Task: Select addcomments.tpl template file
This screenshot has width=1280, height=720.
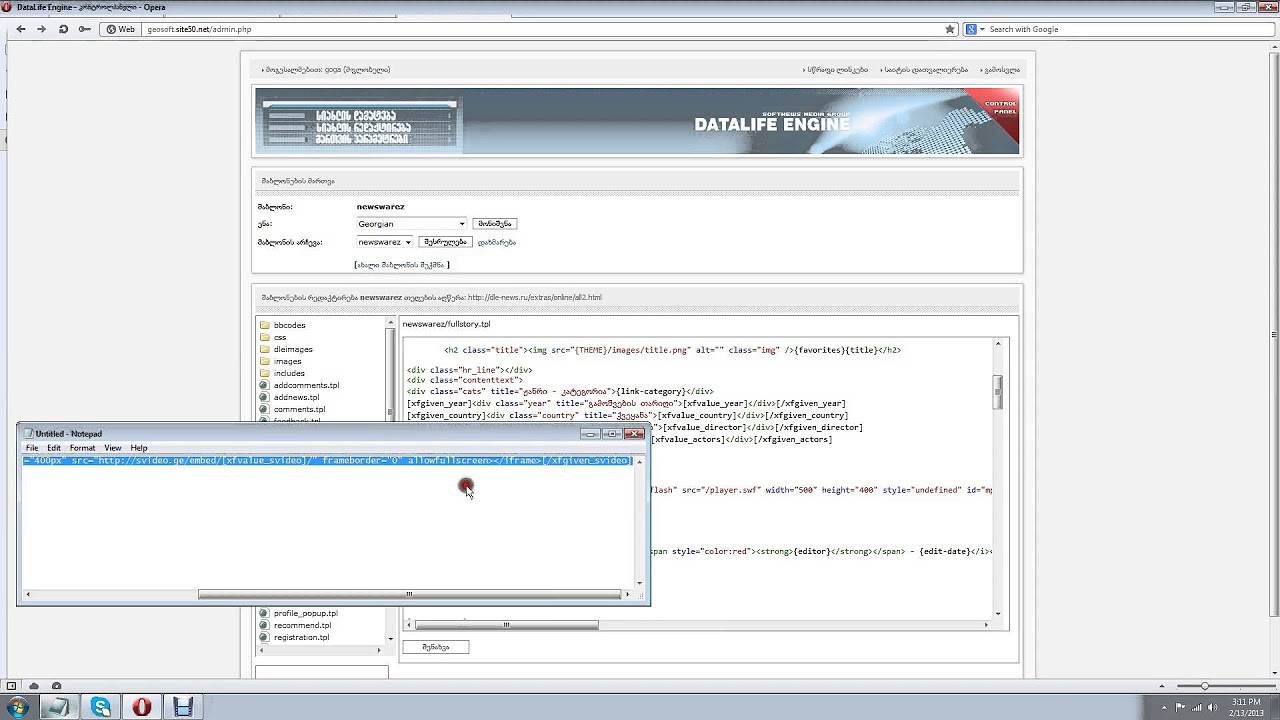Action: [x=306, y=385]
